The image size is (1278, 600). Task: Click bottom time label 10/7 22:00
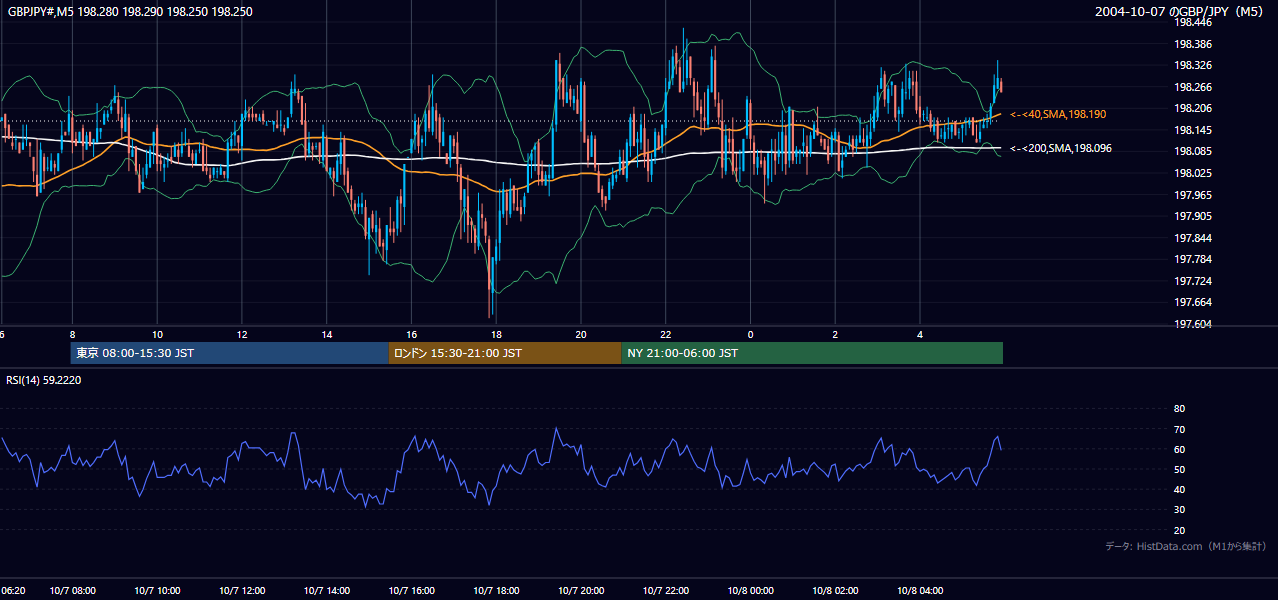coord(666,591)
